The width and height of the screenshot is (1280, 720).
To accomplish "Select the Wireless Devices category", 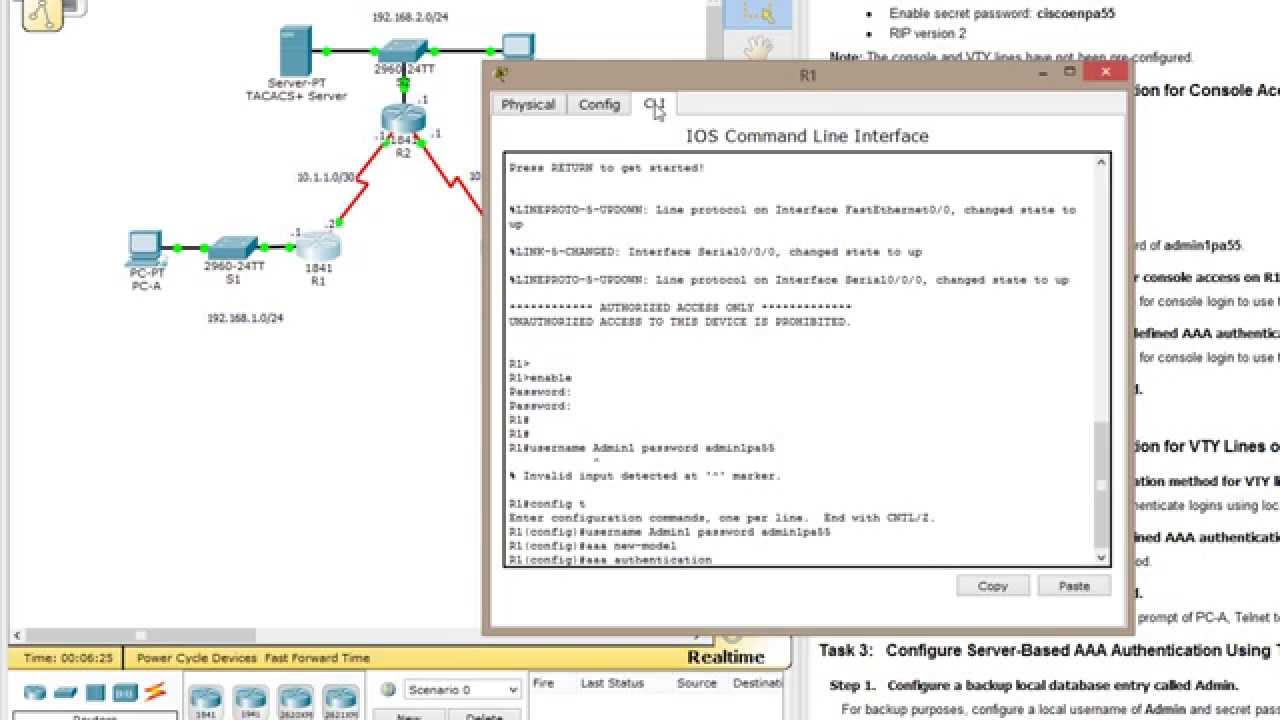I will tap(125, 692).
